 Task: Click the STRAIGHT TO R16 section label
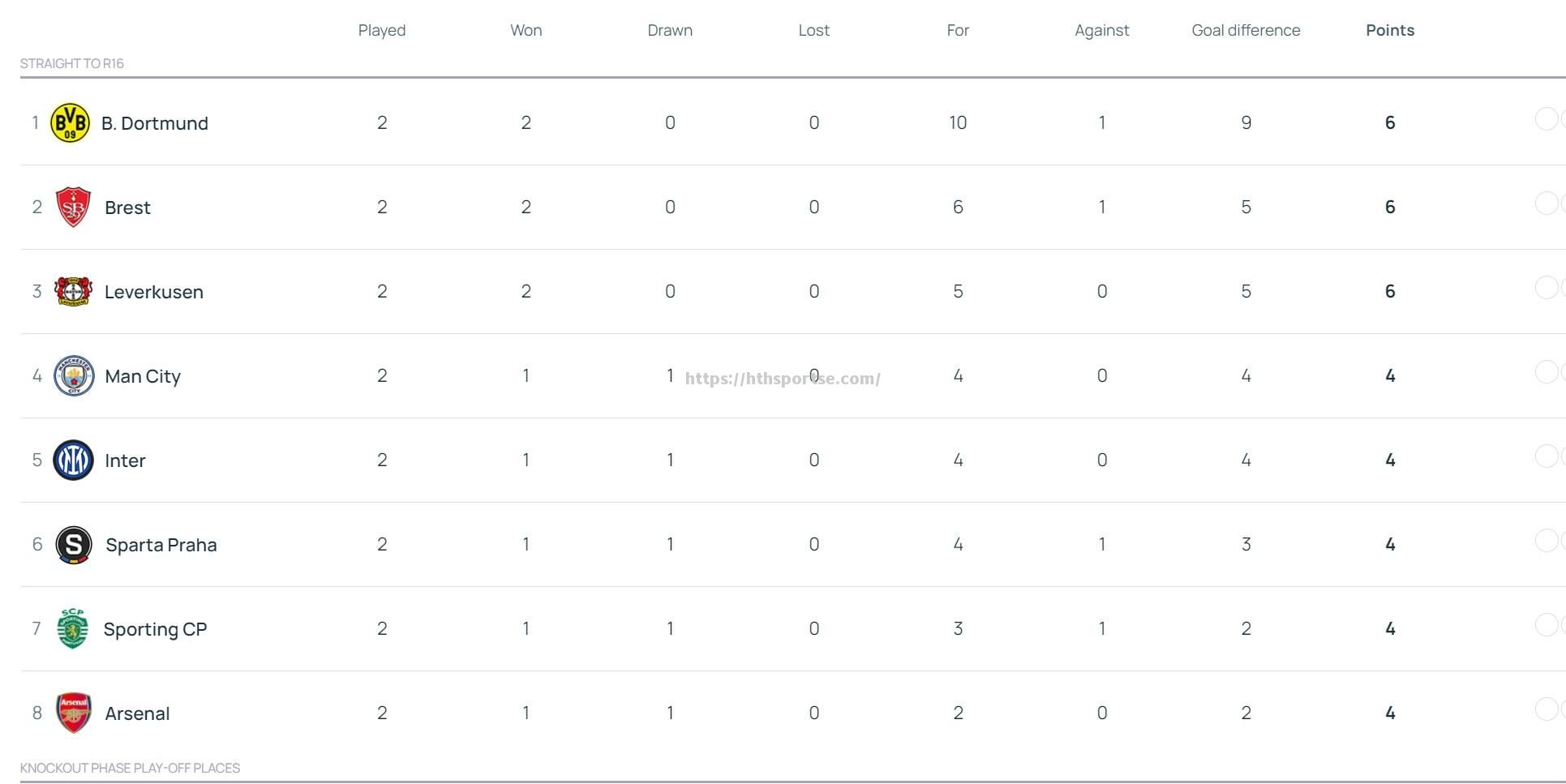(x=72, y=63)
